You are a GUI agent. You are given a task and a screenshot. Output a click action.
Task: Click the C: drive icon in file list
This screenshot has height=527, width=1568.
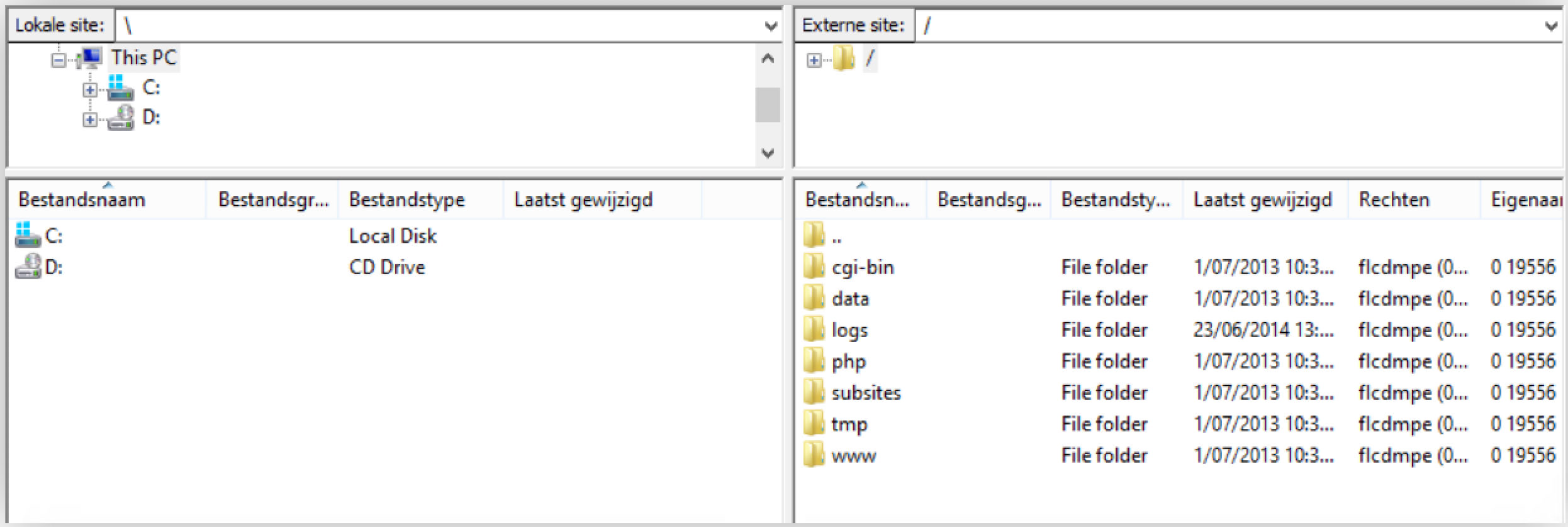[x=27, y=235]
